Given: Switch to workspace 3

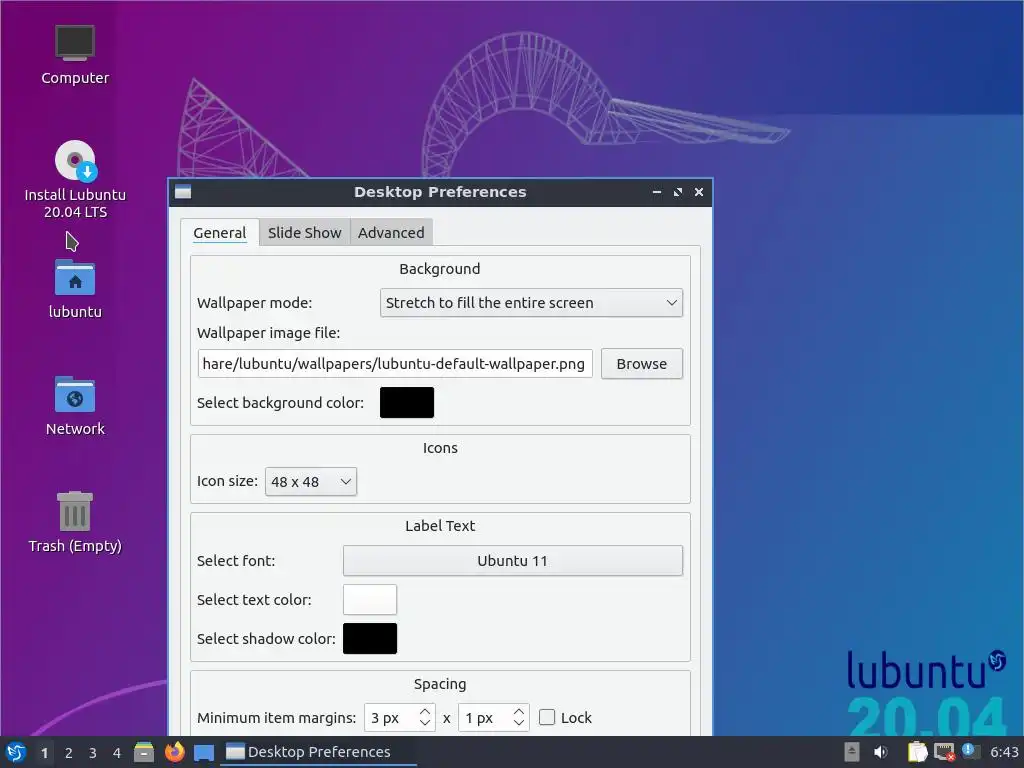Looking at the screenshot, I should tap(93, 753).
